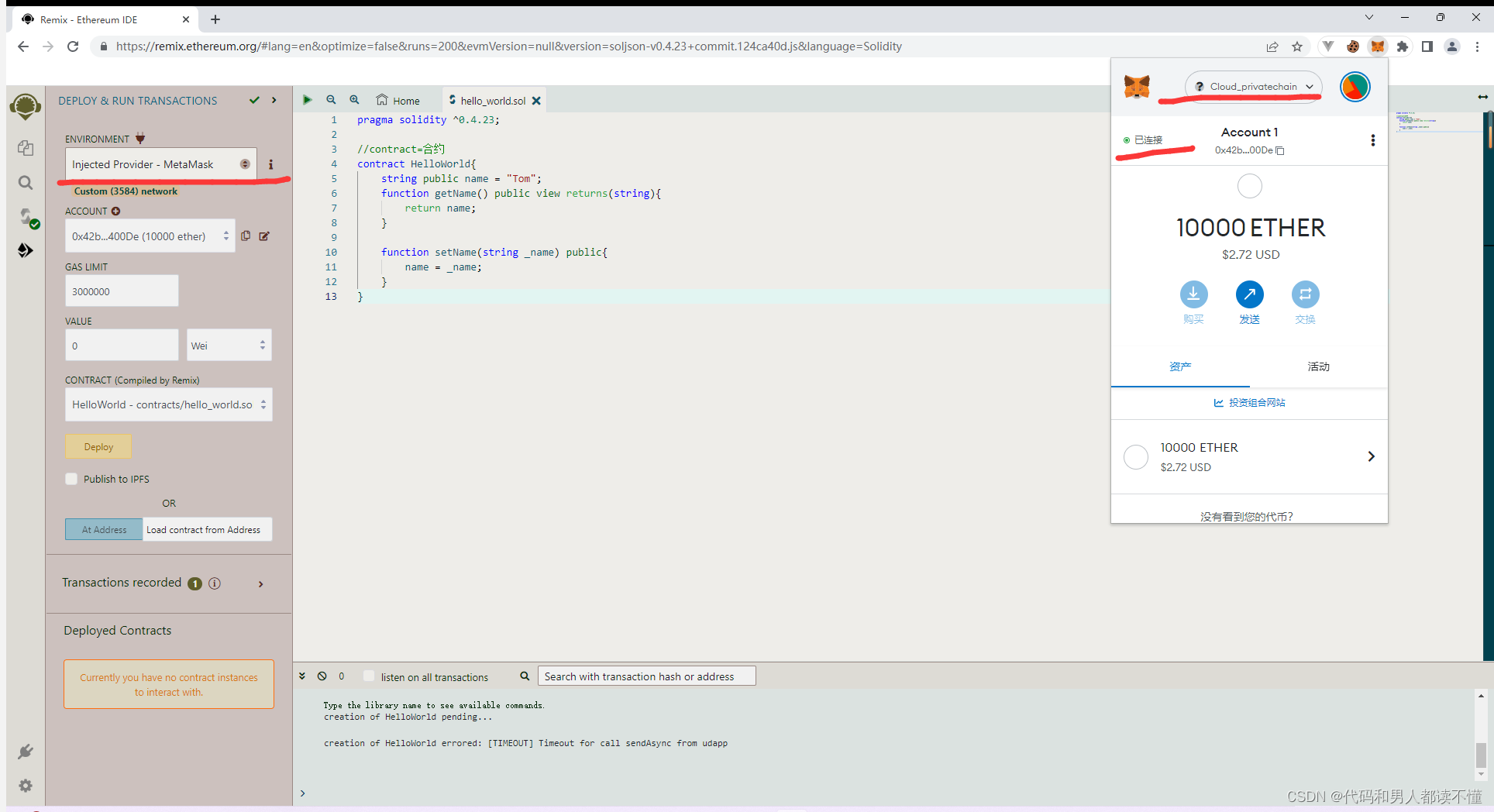The image size is (1494, 812).
Task: Select the Deploy & Run Transactions icon
Action: coord(26,249)
